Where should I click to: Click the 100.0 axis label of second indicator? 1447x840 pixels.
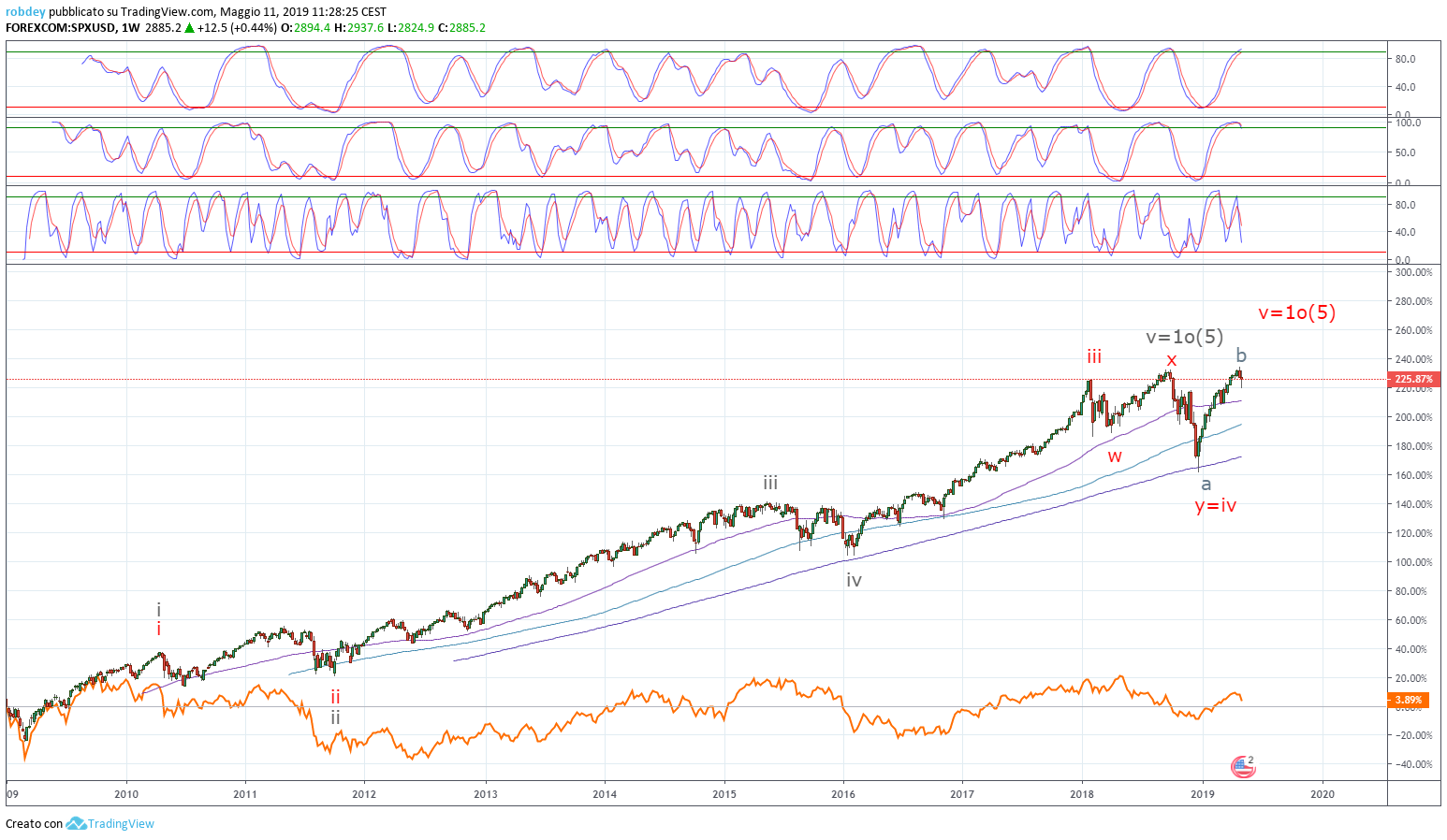[x=1408, y=123]
